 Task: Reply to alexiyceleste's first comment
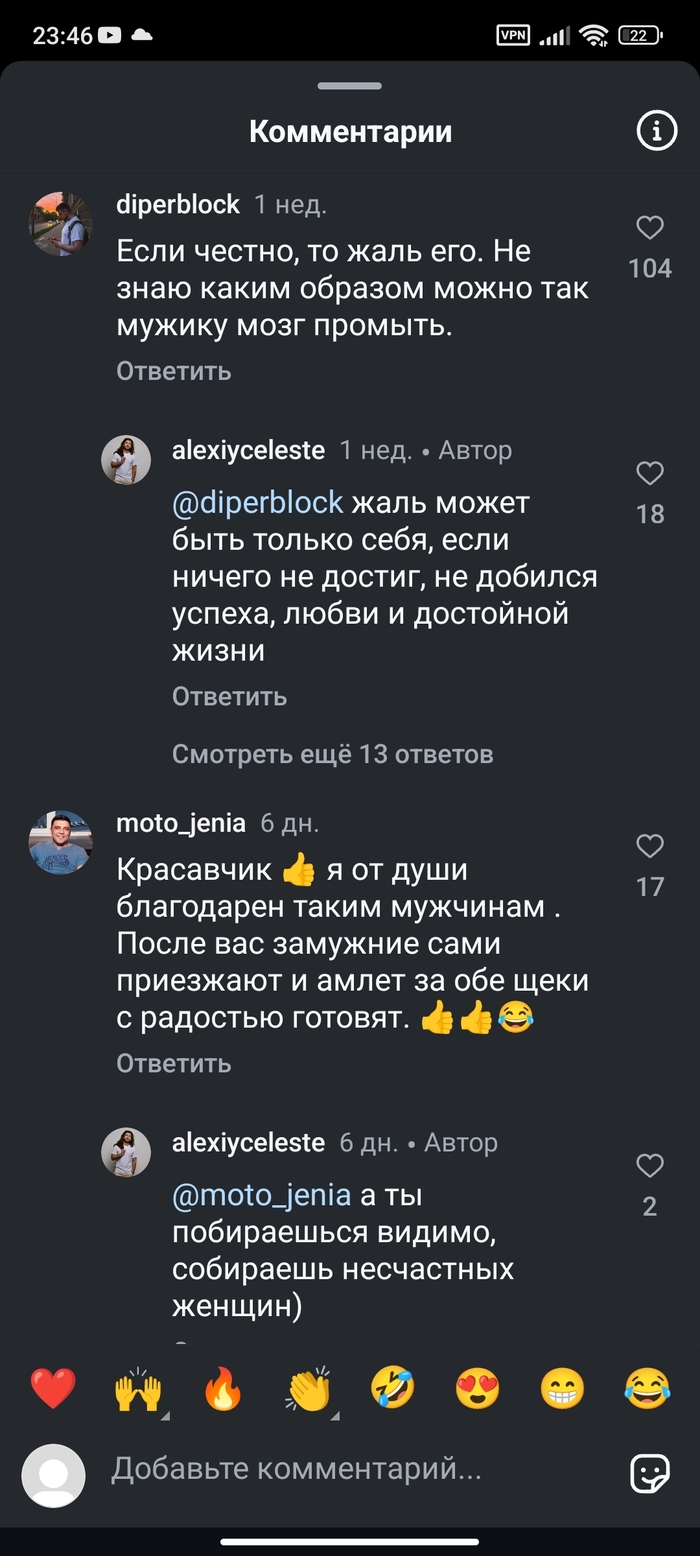coord(229,696)
